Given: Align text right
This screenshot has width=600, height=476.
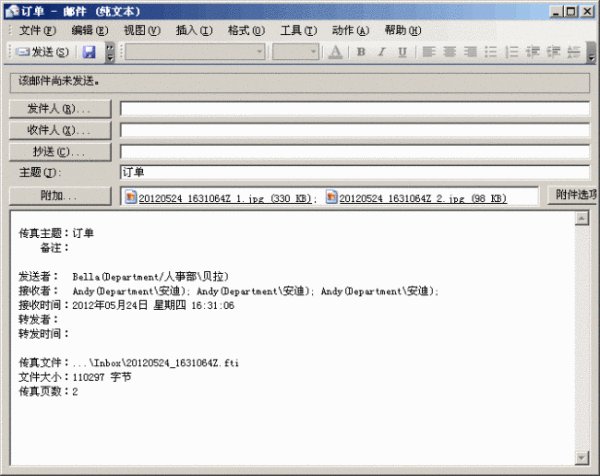Looking at the screenshot, I should (470, 52).
